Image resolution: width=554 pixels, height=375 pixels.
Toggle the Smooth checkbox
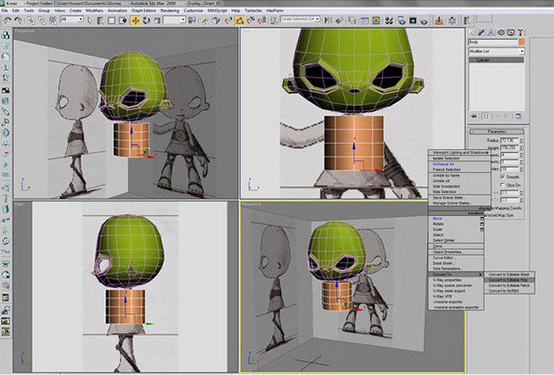[x=503, y=176]
